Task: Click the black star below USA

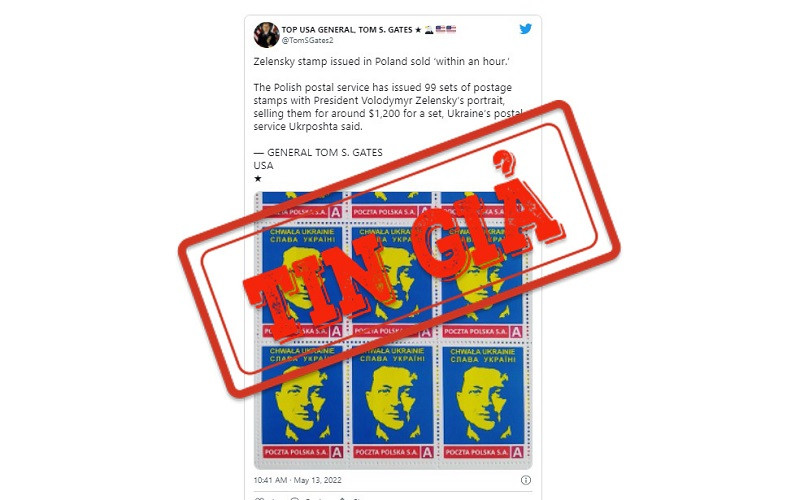Action: click(258, 179)
